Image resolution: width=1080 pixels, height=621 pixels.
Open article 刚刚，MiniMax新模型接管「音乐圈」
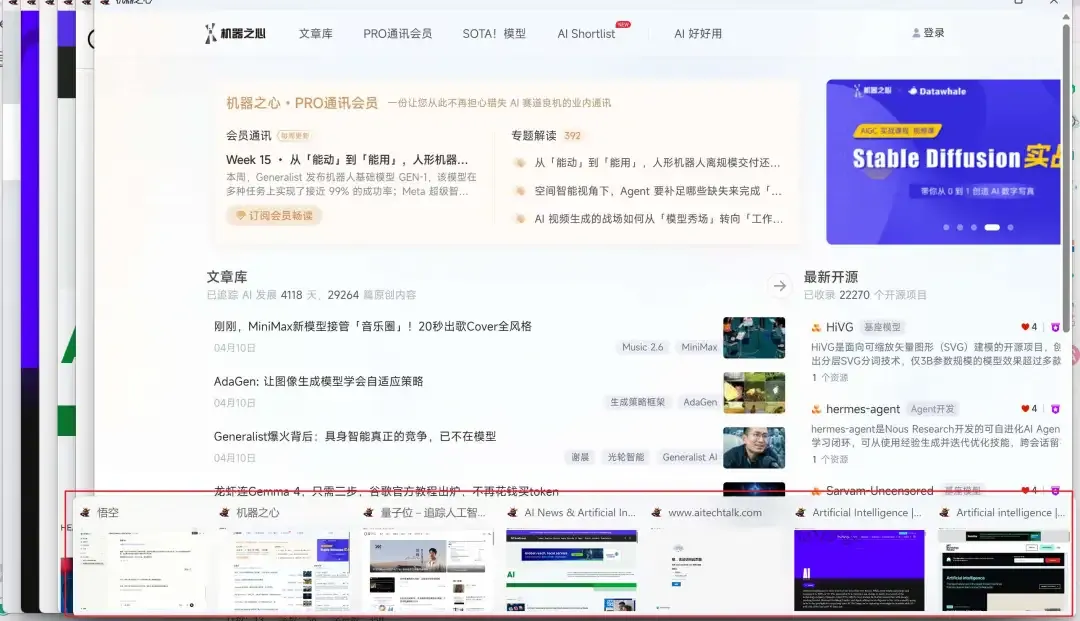(x=373, y=326)
